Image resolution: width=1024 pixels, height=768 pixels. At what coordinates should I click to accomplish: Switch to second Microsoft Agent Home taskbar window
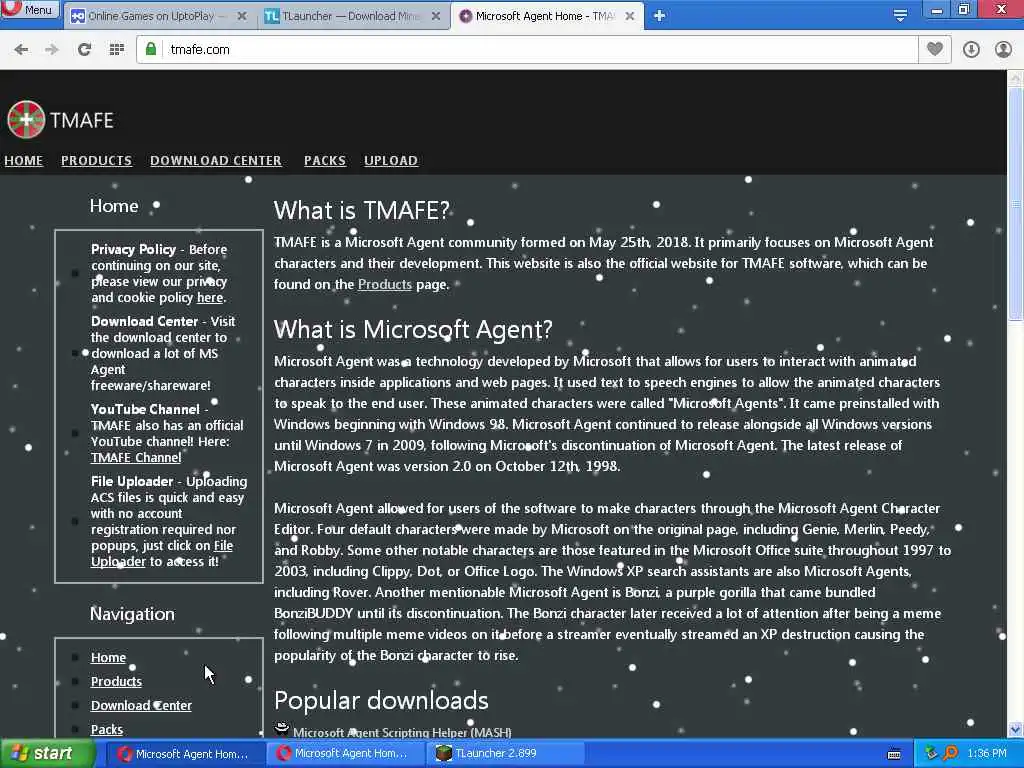[x=344, y=754]
